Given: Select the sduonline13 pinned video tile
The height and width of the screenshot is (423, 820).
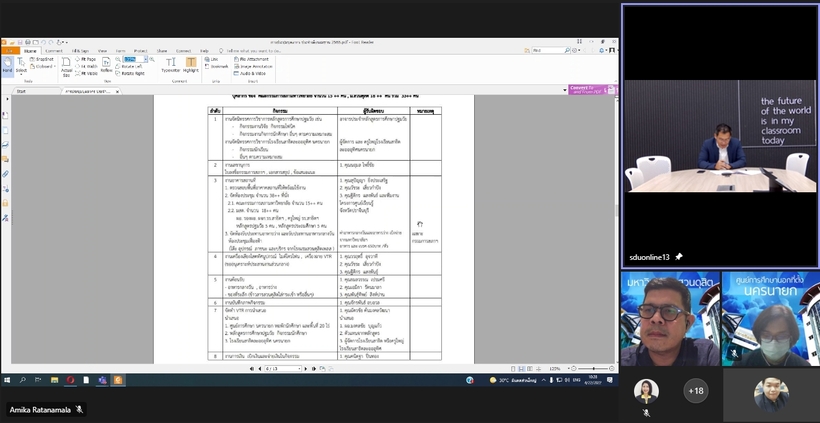Looking at the screenshot, I should click(720, 136).
